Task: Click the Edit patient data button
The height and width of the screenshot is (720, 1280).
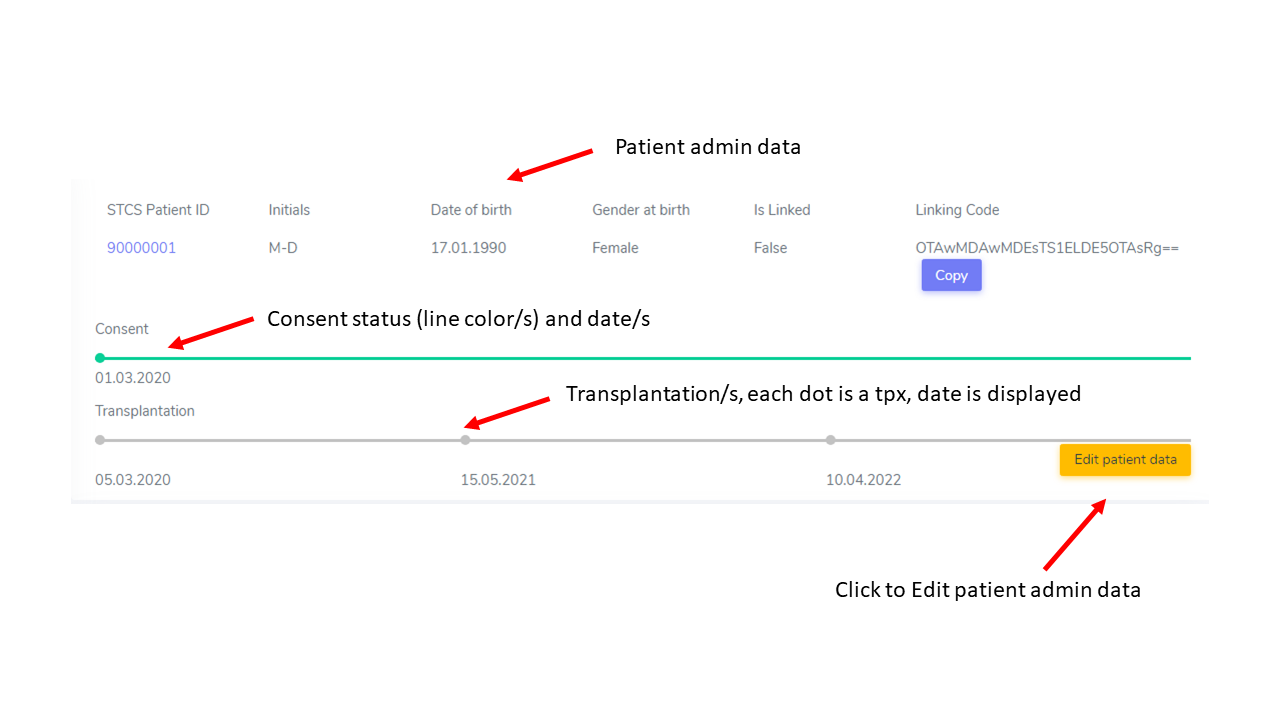Action: [x=1125, y=460]
